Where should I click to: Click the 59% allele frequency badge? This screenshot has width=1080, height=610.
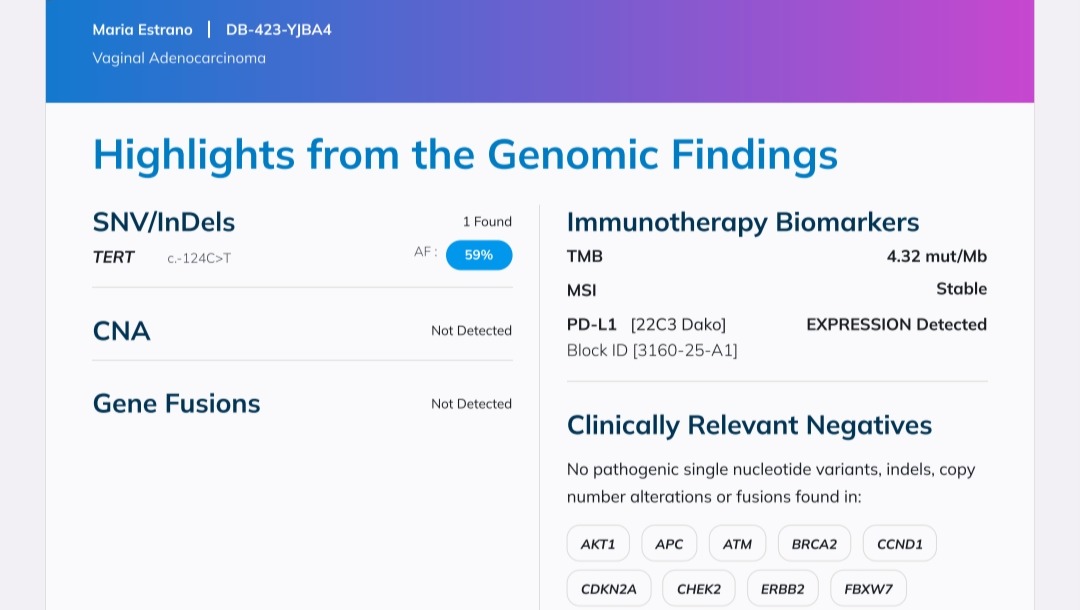tap(479, 255)
